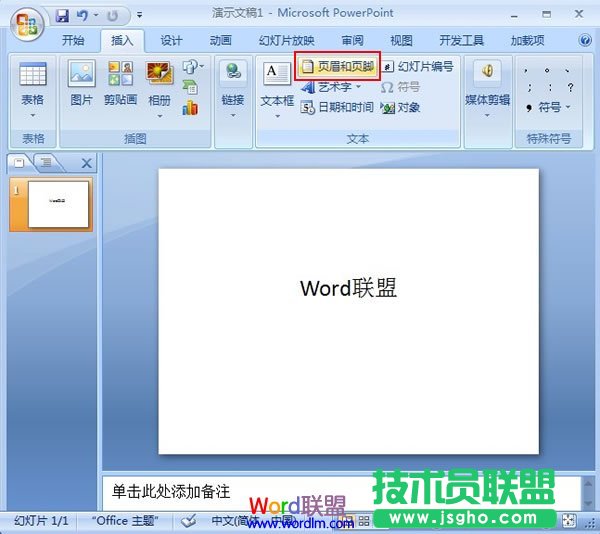Insert an 对象 object
600x534 pixels.
coord(400,107)
